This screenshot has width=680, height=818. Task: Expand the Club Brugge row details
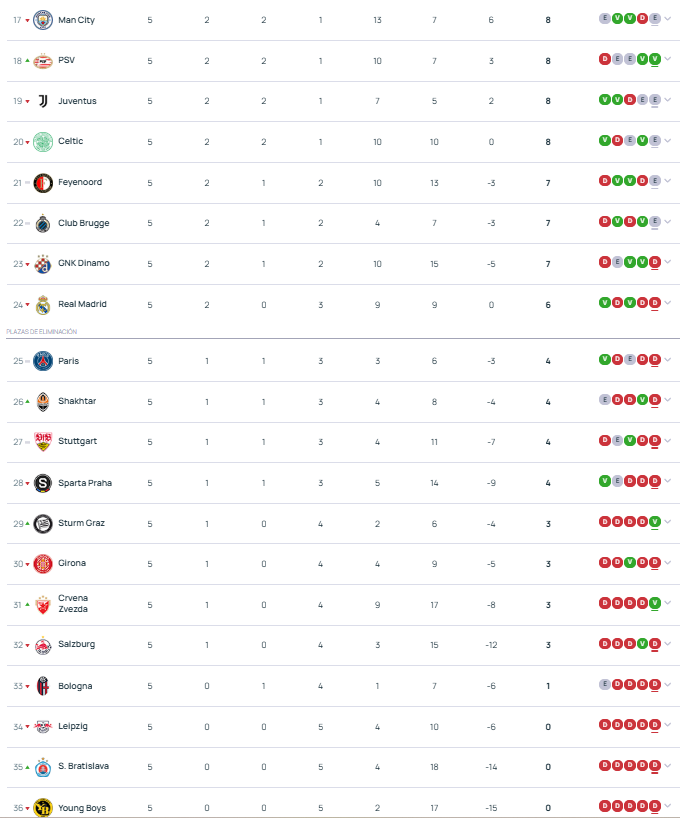click(668, 222)
